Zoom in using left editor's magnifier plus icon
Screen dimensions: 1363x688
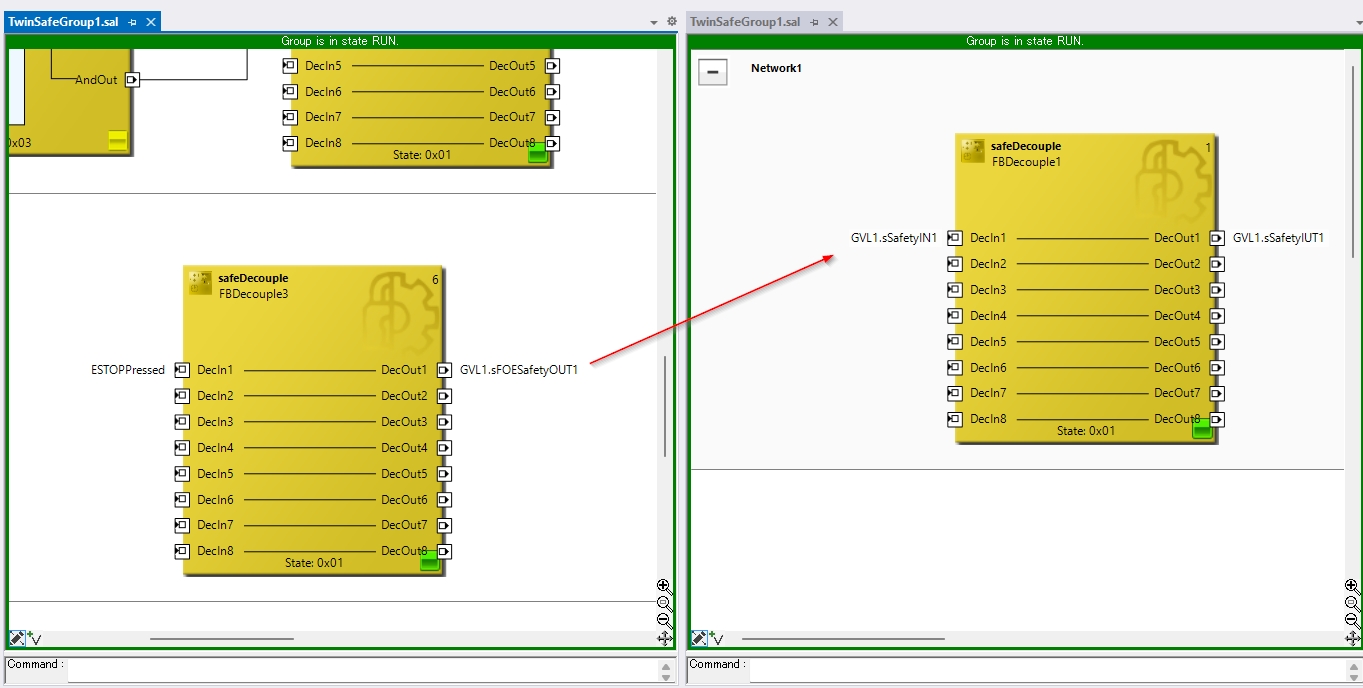point(664,586)
